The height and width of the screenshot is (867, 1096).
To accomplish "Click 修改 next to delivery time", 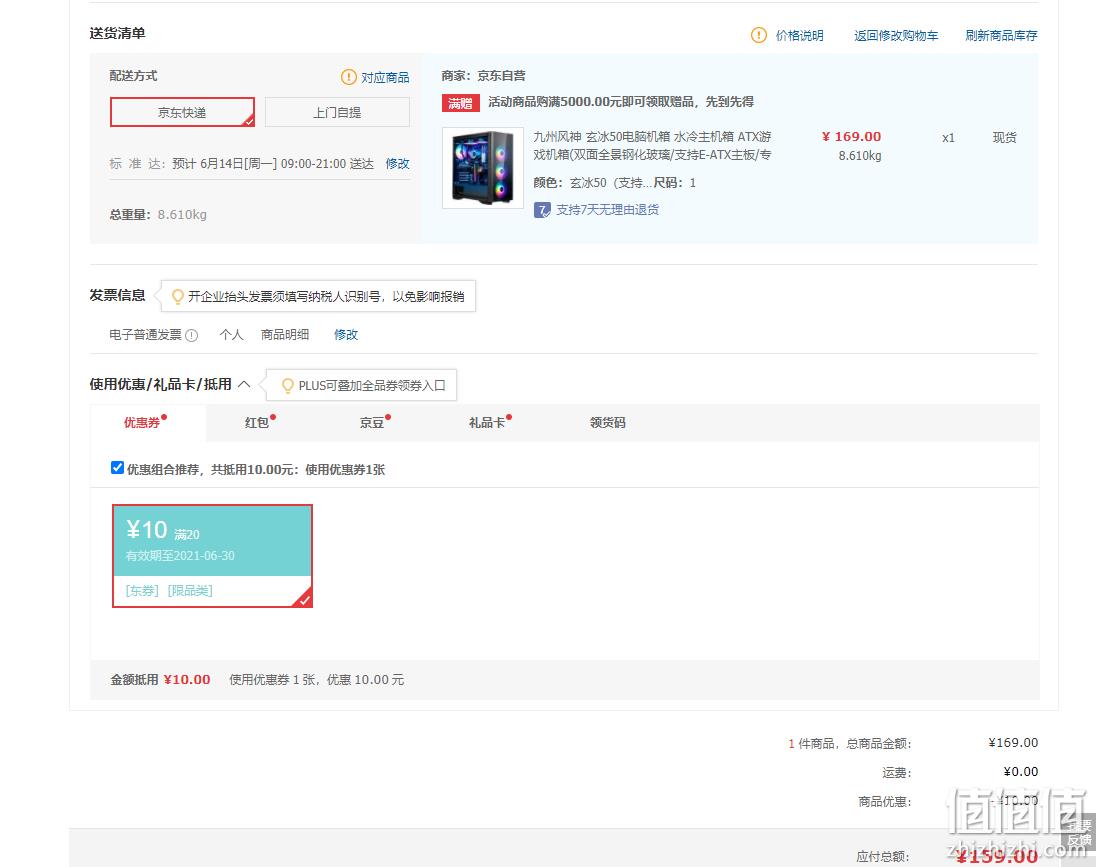I will coord(397,164).
